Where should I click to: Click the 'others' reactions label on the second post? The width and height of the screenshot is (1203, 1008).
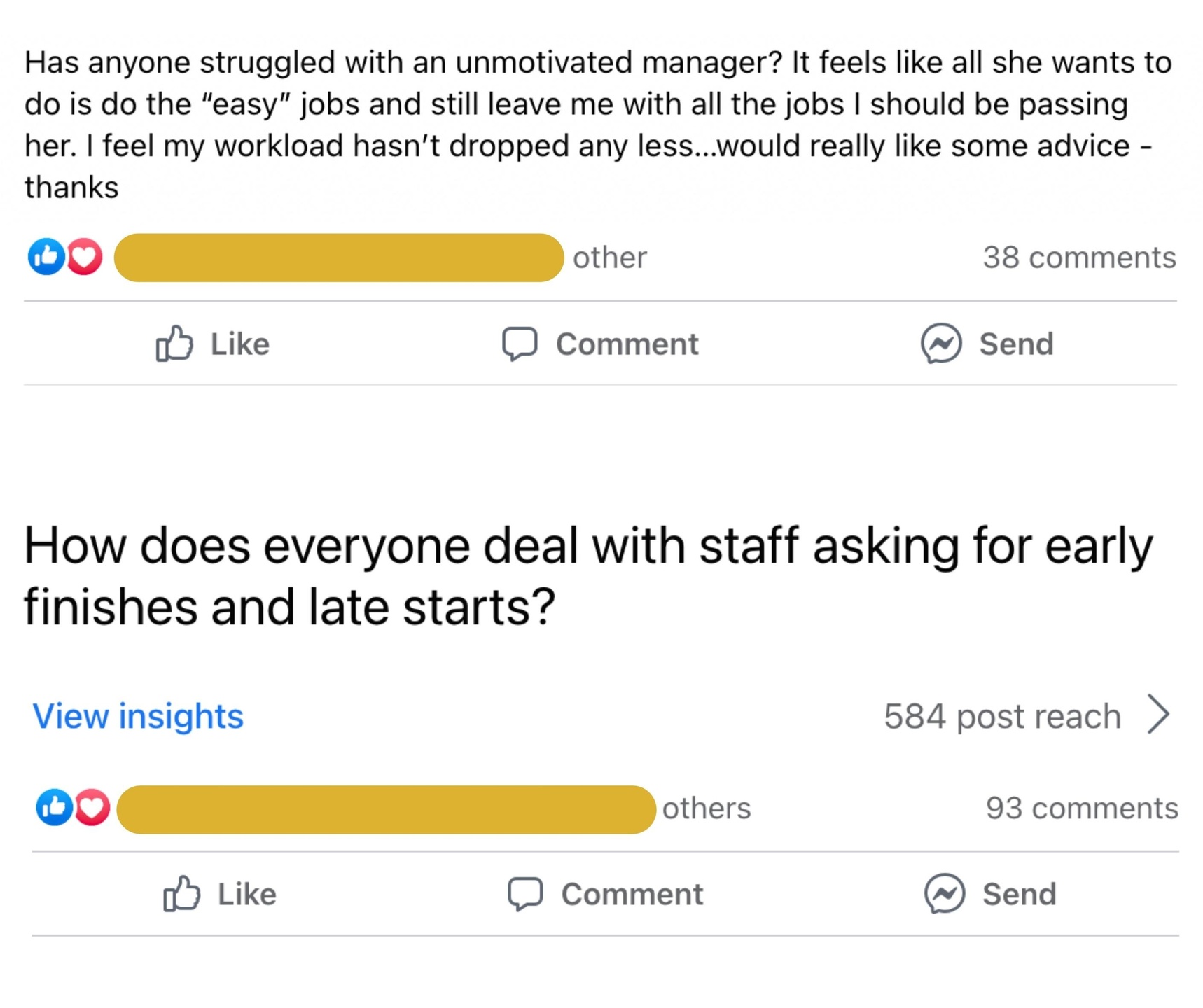point(706,808)
